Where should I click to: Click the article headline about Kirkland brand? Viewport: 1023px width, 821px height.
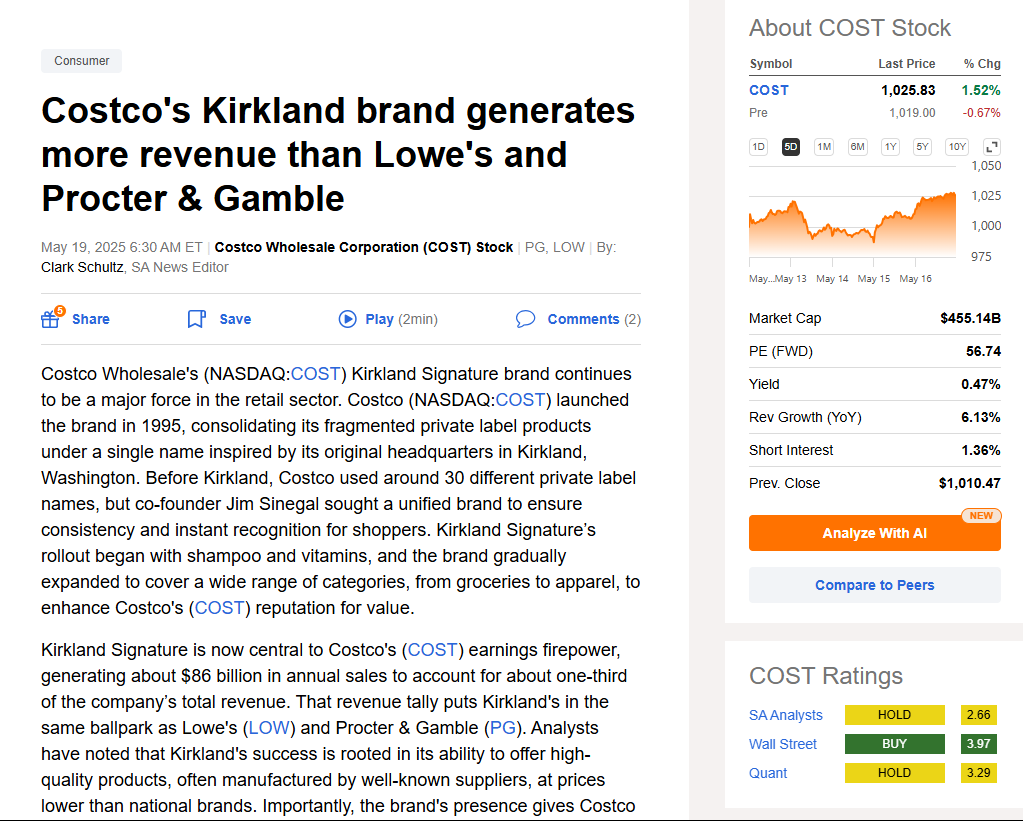coord(338,154)
